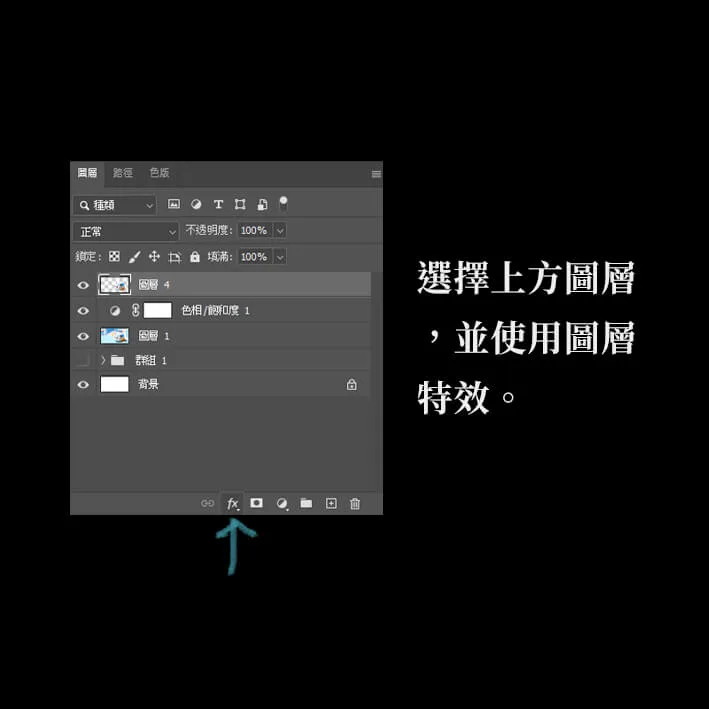Add a layer mask

coord(256,503)
